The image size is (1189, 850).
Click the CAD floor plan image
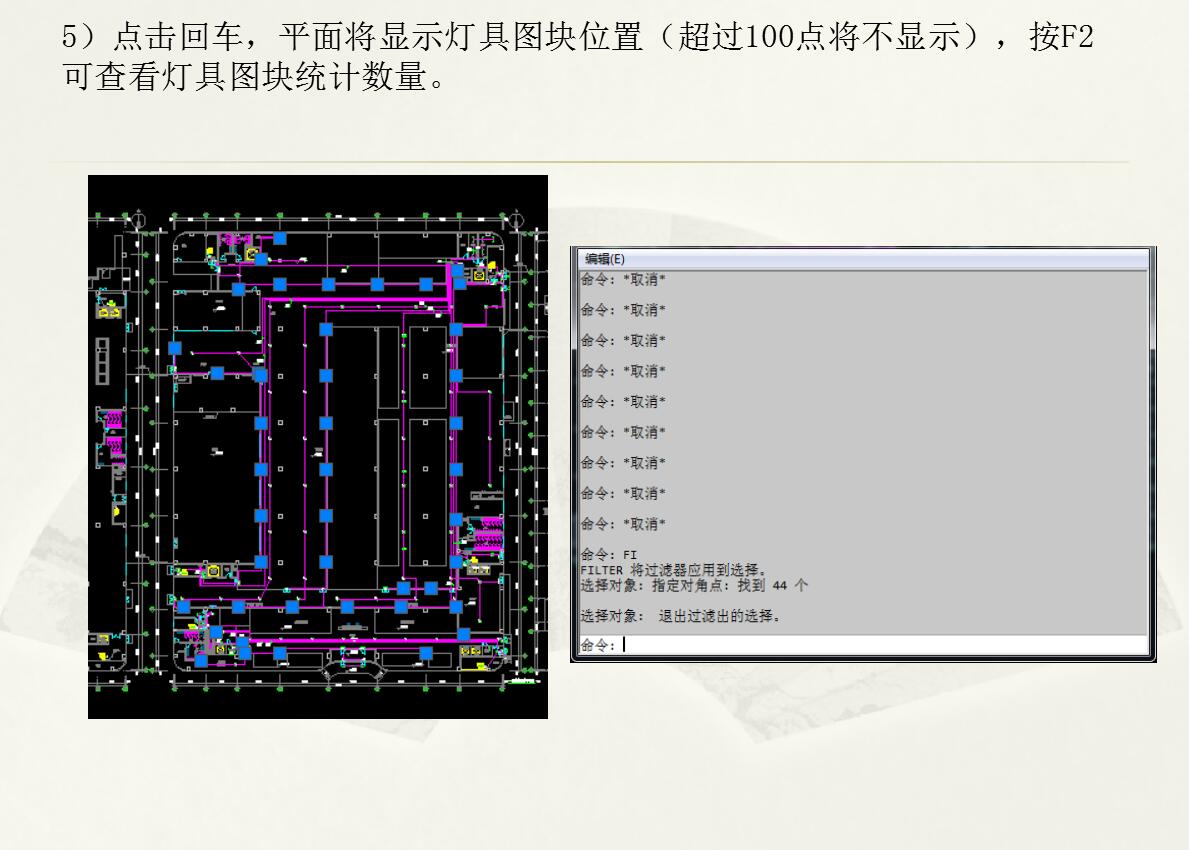point(318,446)
